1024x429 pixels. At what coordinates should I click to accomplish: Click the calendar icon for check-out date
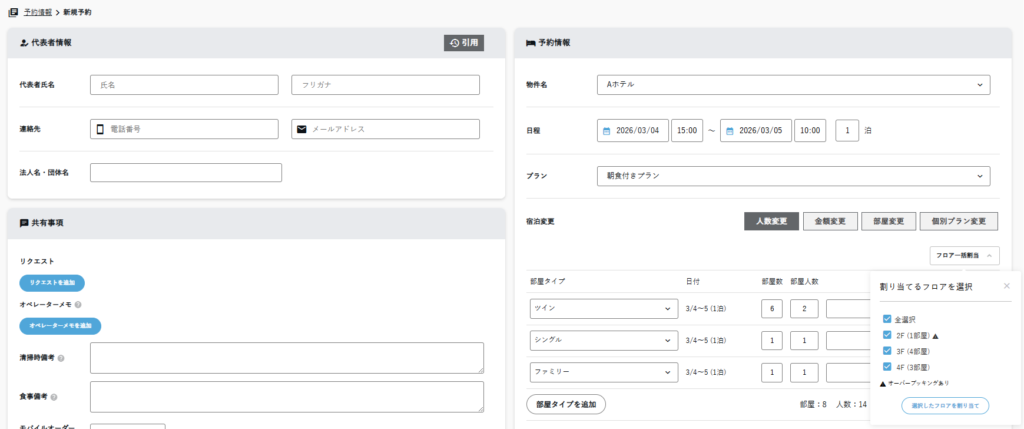(731, 130)
